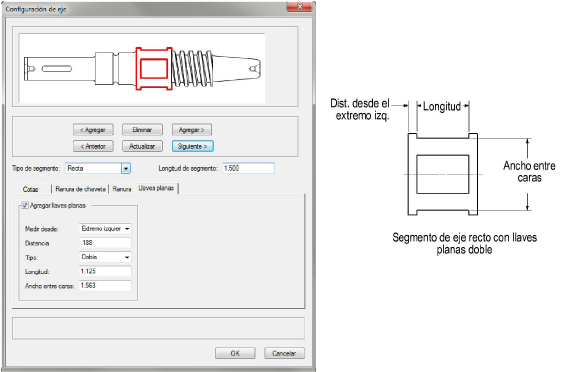The width and height of the screenshot is (567, 372).
Task: Click the keyway slot on shaft preview
Action: [x=56, y=68]
